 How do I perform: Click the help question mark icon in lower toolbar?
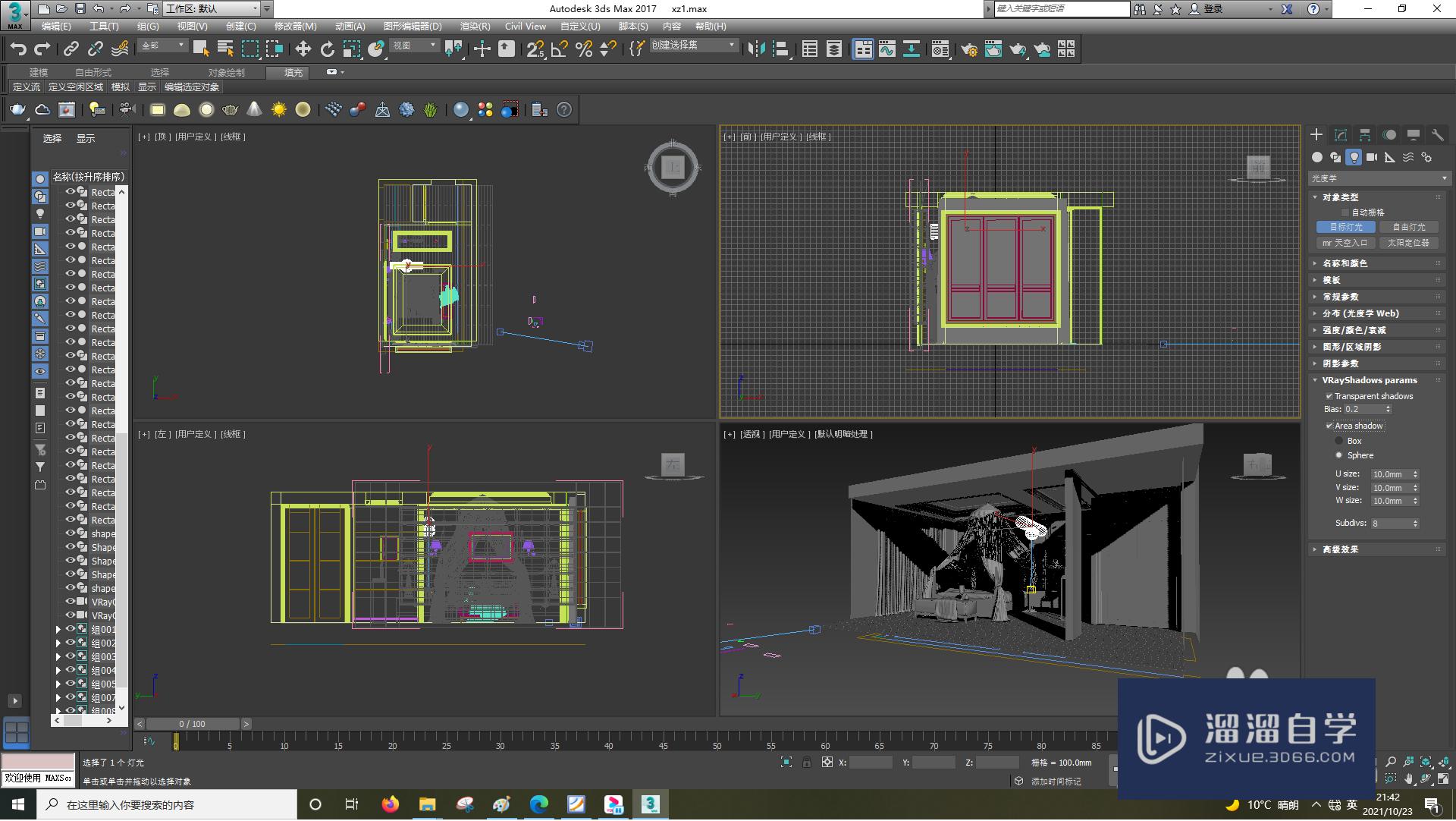click(x=564, y=110)
